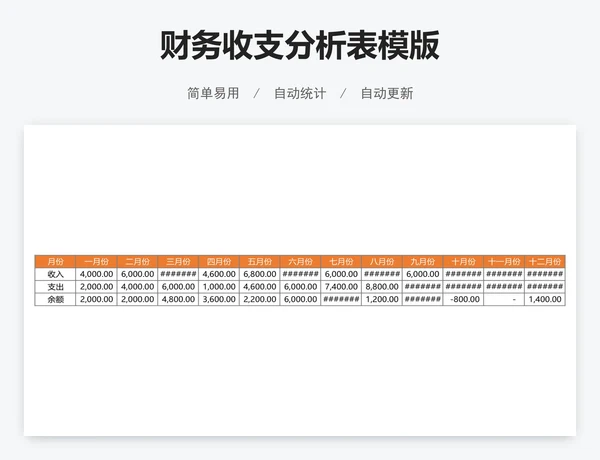Click 余额 value 2,000.00 under 二月份

click(137, 299)
